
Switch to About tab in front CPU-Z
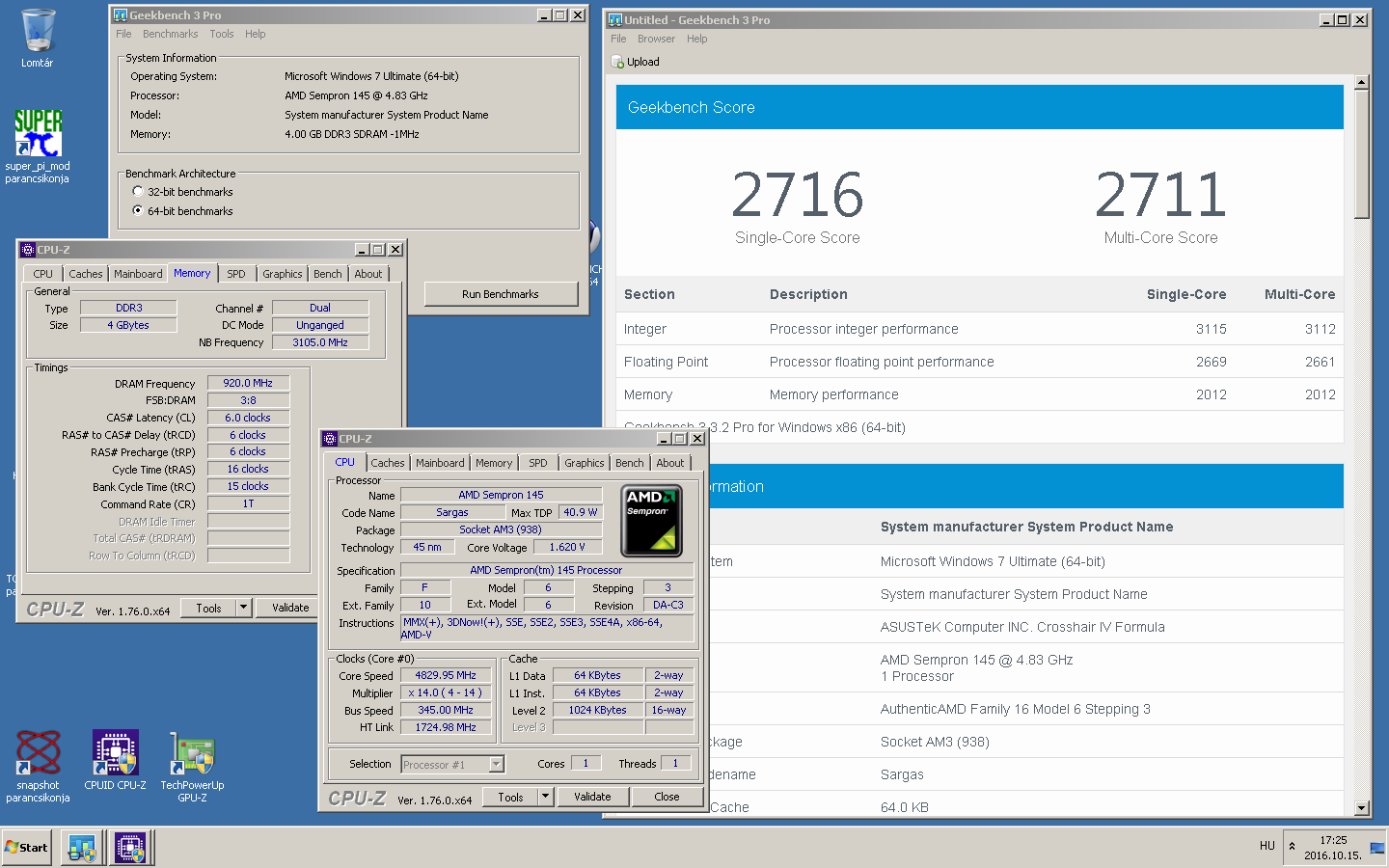pos(670,463)
